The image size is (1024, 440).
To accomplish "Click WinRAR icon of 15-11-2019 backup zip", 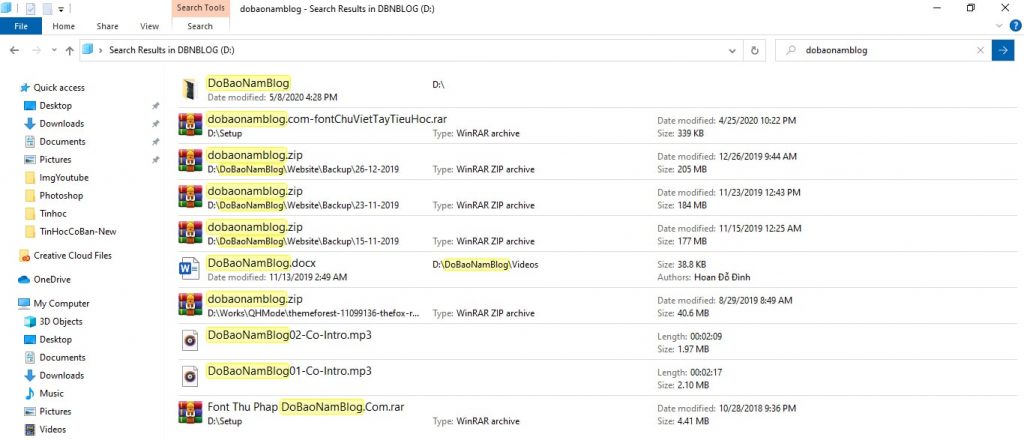I will 190,233.
